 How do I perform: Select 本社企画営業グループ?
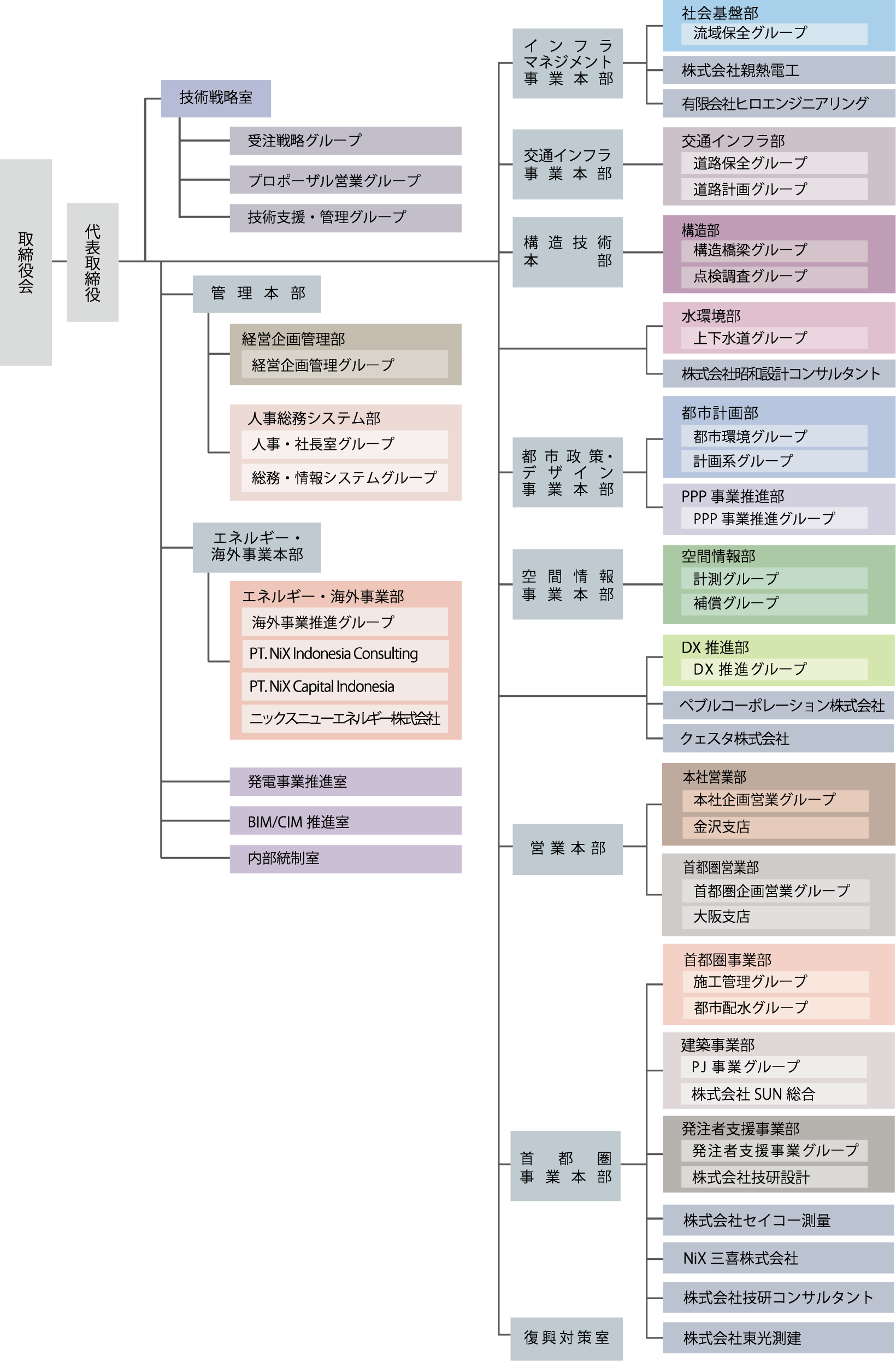click(775, 801)
